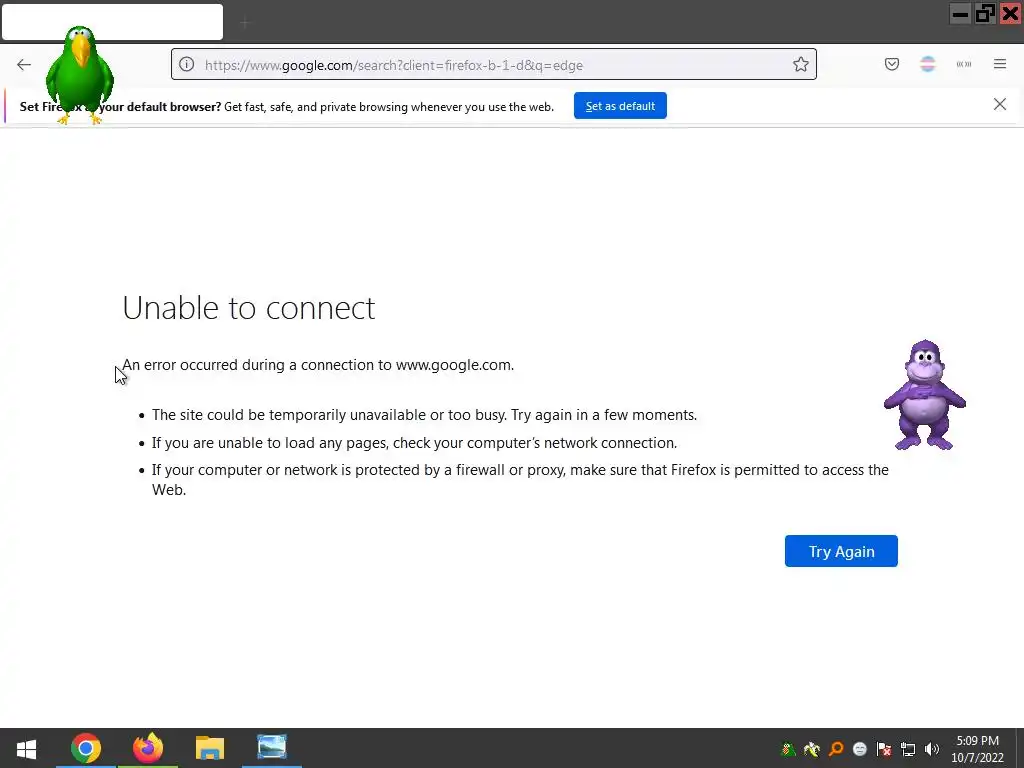The image size is (1024, 768).
Task: Open site information icon in address bar
Action: point(187,64)
